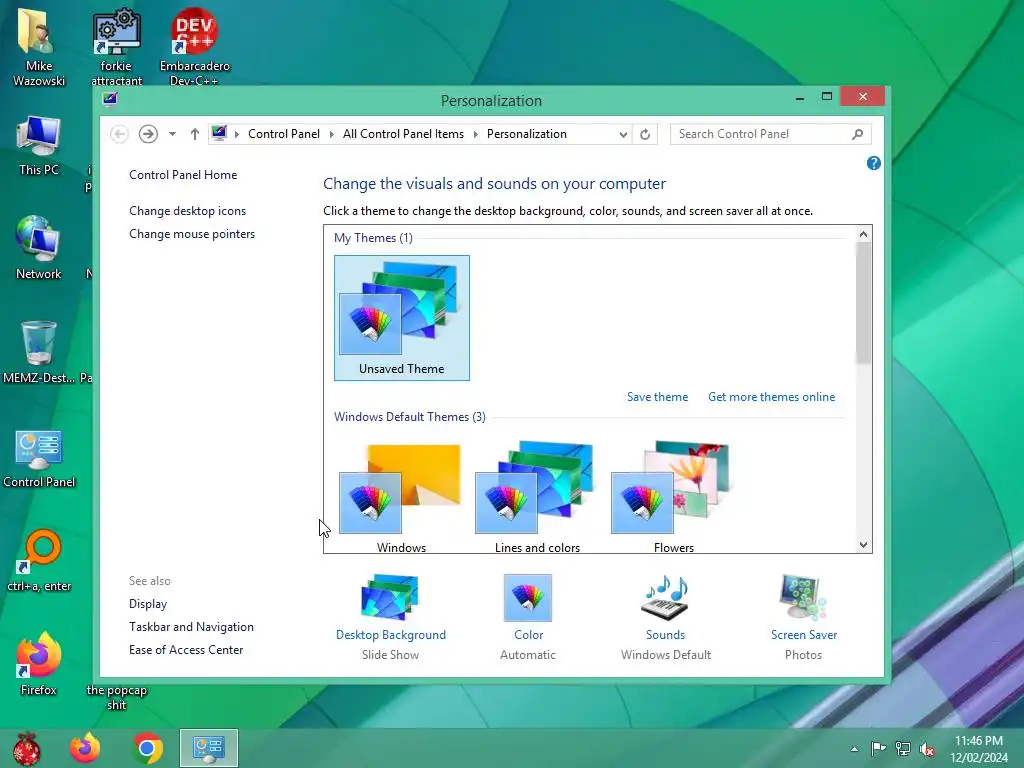Click the Action Center flag tray icon
The height and width of the screenshot is (768, 1024).
click(879, 748)
